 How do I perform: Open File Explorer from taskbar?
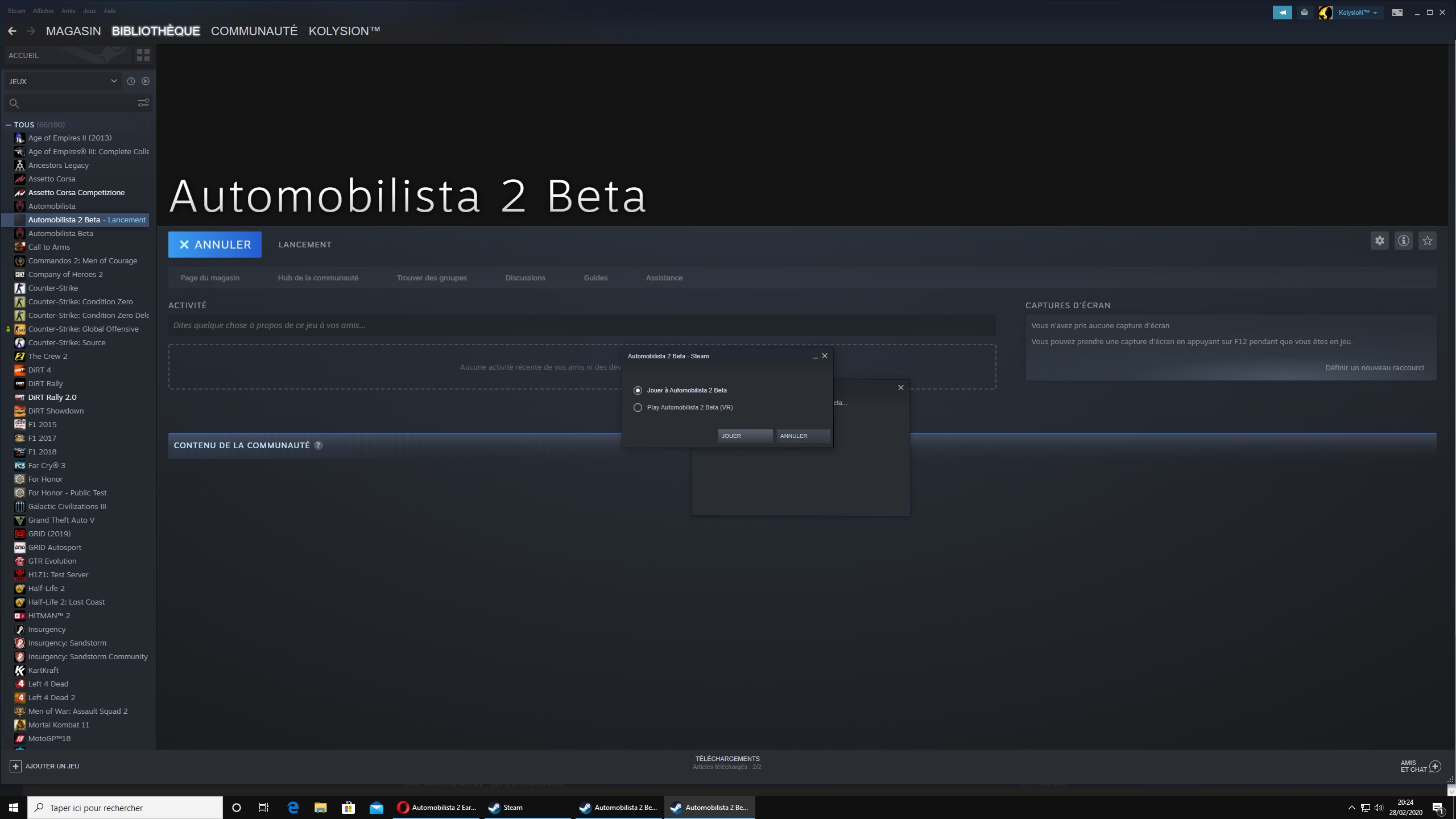click(x=321, y=808)
